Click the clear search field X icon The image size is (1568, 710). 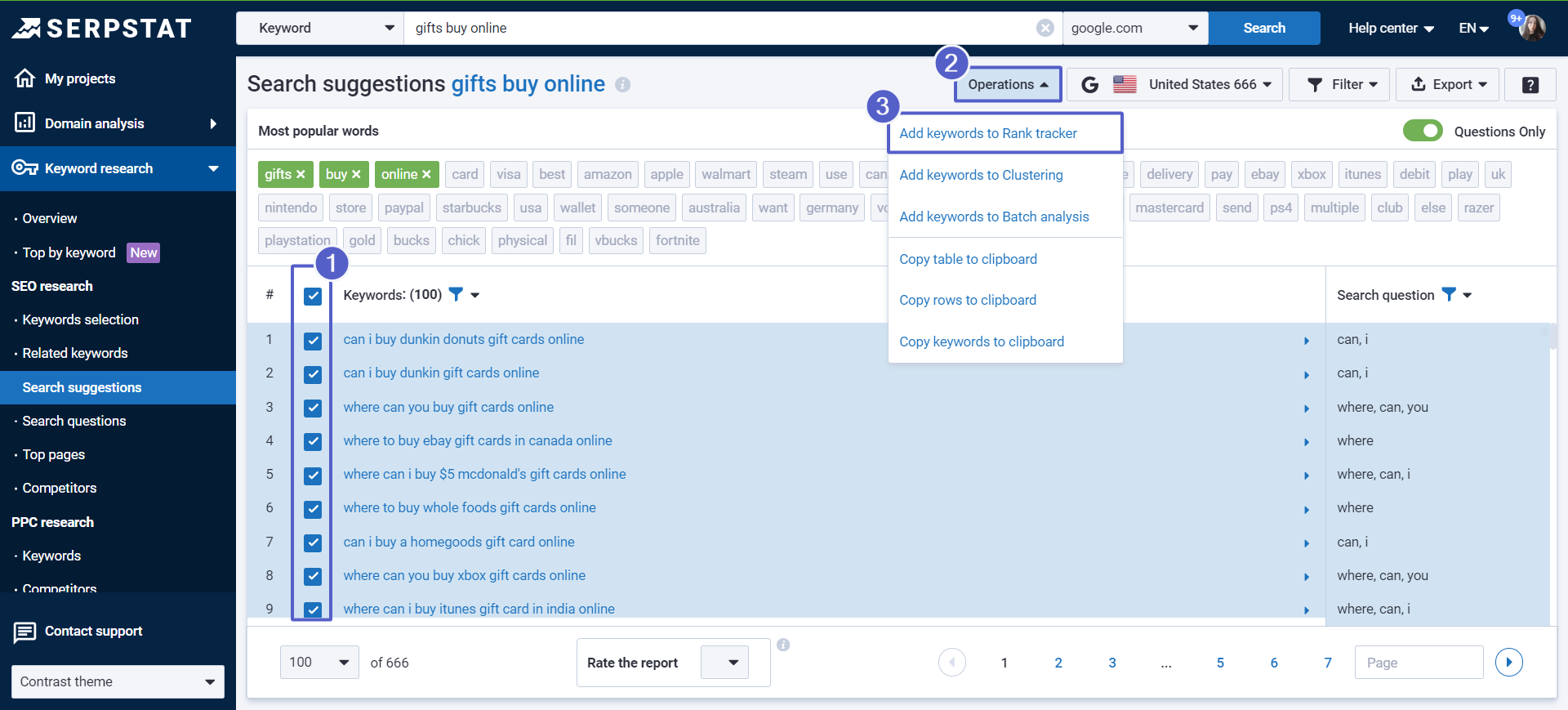[1045, 28]
